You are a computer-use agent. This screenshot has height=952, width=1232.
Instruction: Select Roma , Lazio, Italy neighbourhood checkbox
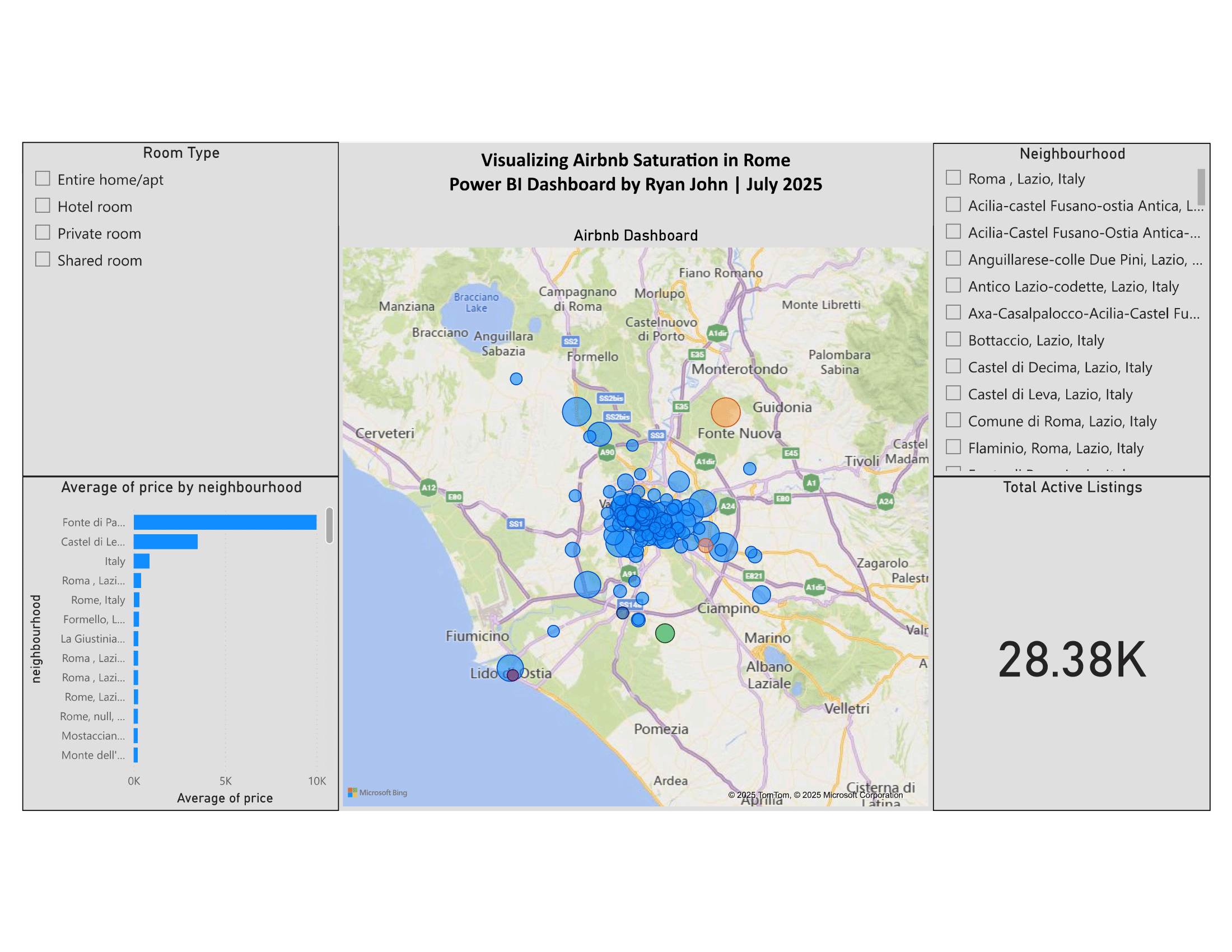[x=953, y=178]
